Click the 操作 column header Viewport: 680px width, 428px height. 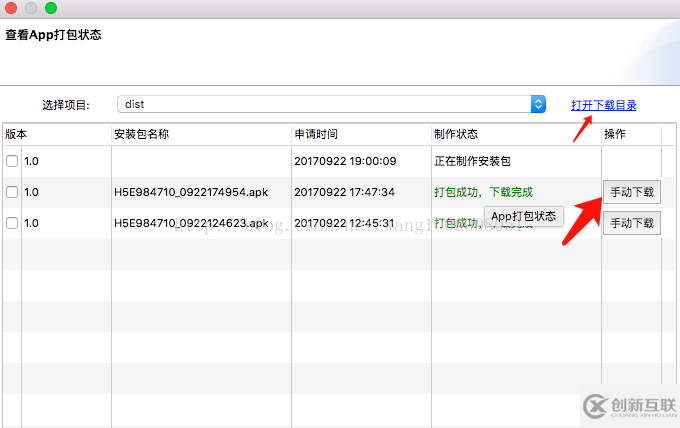click(x=615, y=134)
